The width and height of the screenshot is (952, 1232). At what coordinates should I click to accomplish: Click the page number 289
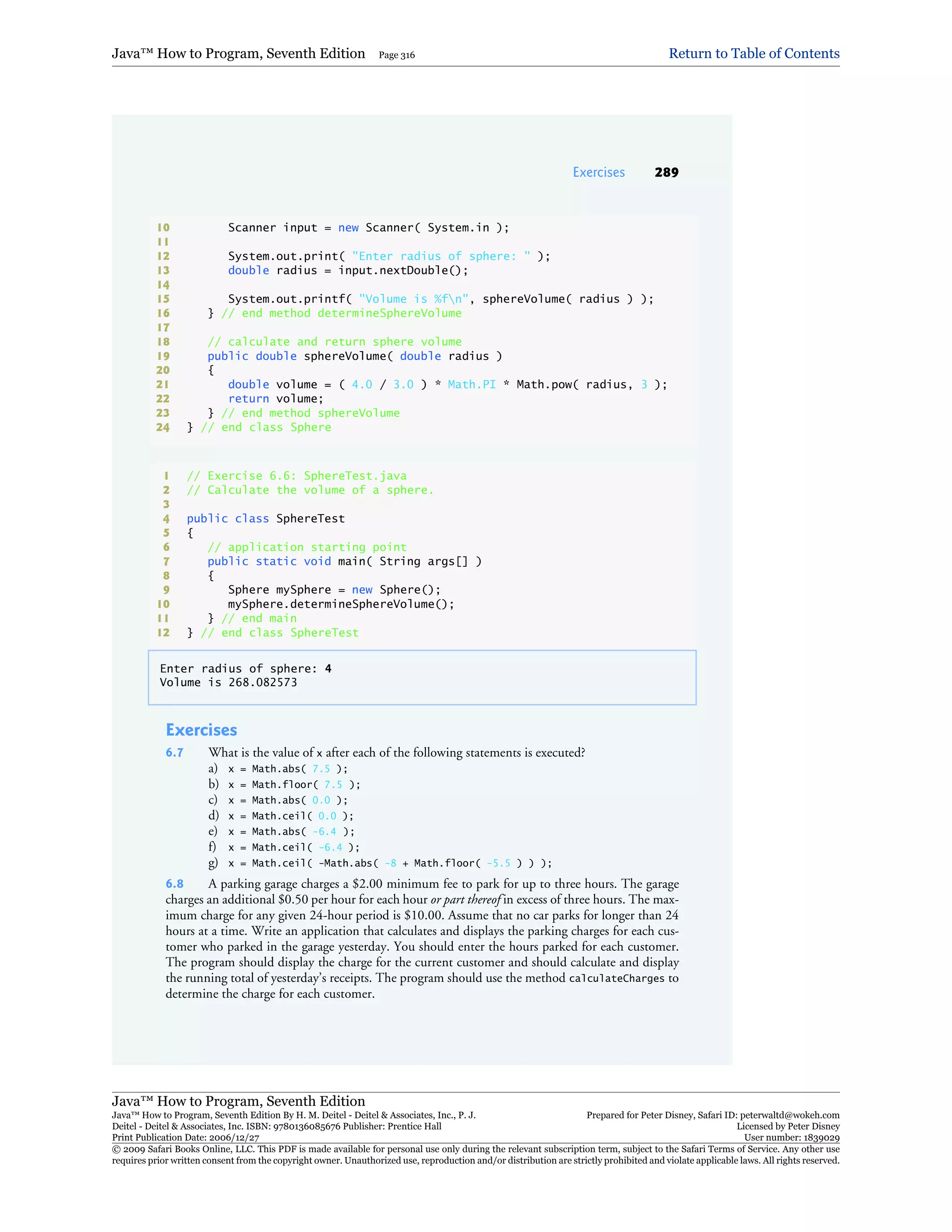(666, 172)
